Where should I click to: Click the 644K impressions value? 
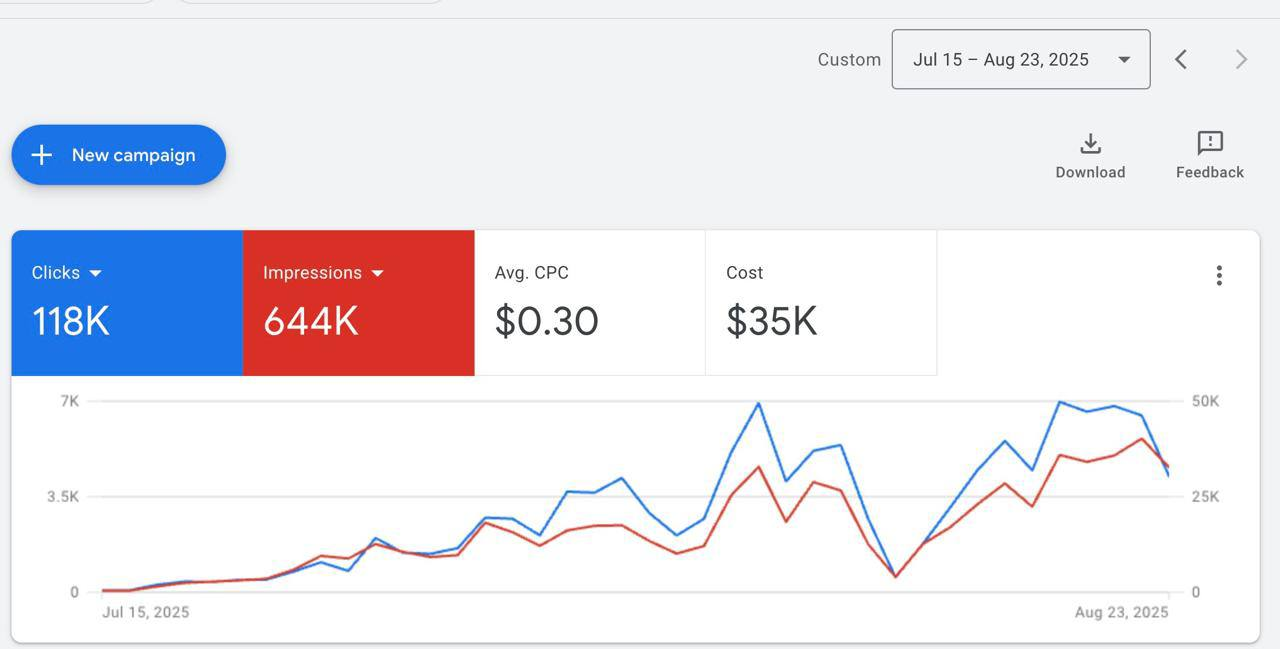point(311,321)
